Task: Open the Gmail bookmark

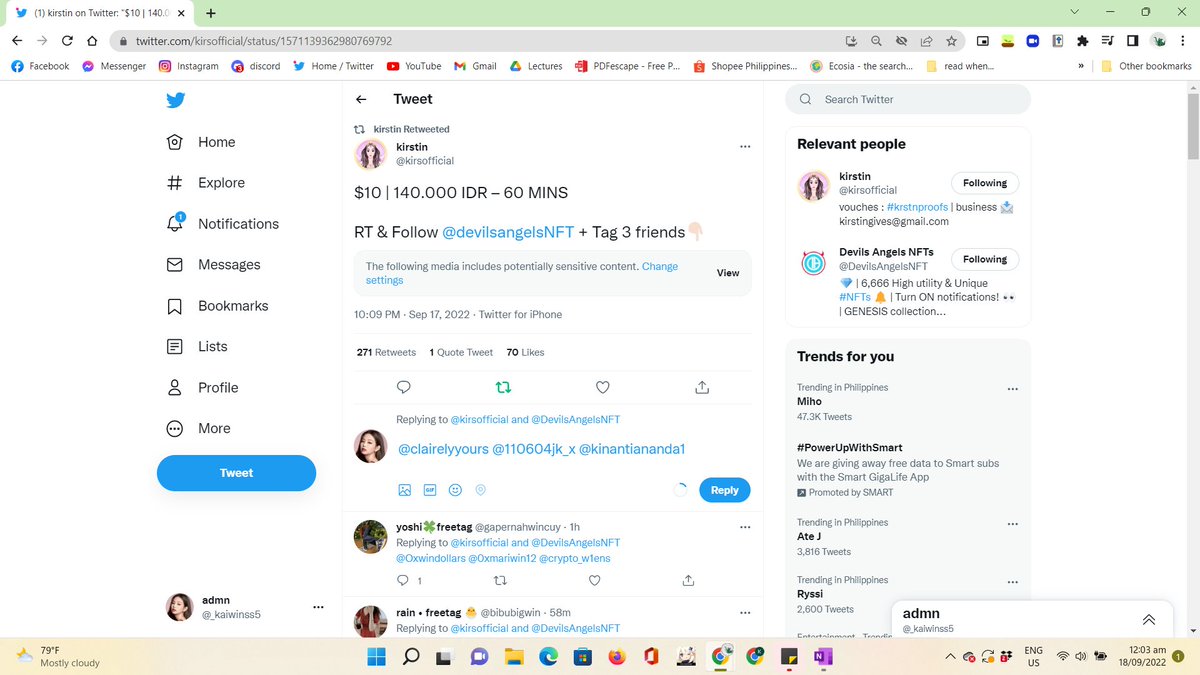Action: tap(475, 66)
